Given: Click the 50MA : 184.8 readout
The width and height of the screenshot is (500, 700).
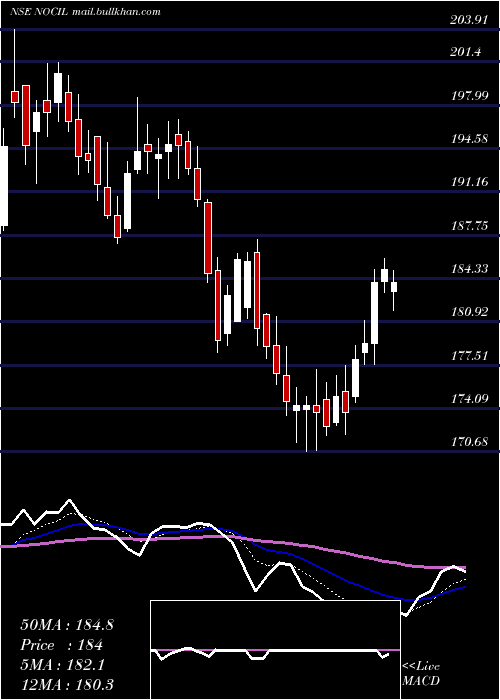Looking at the screenshot, I should tap(67, 625).
